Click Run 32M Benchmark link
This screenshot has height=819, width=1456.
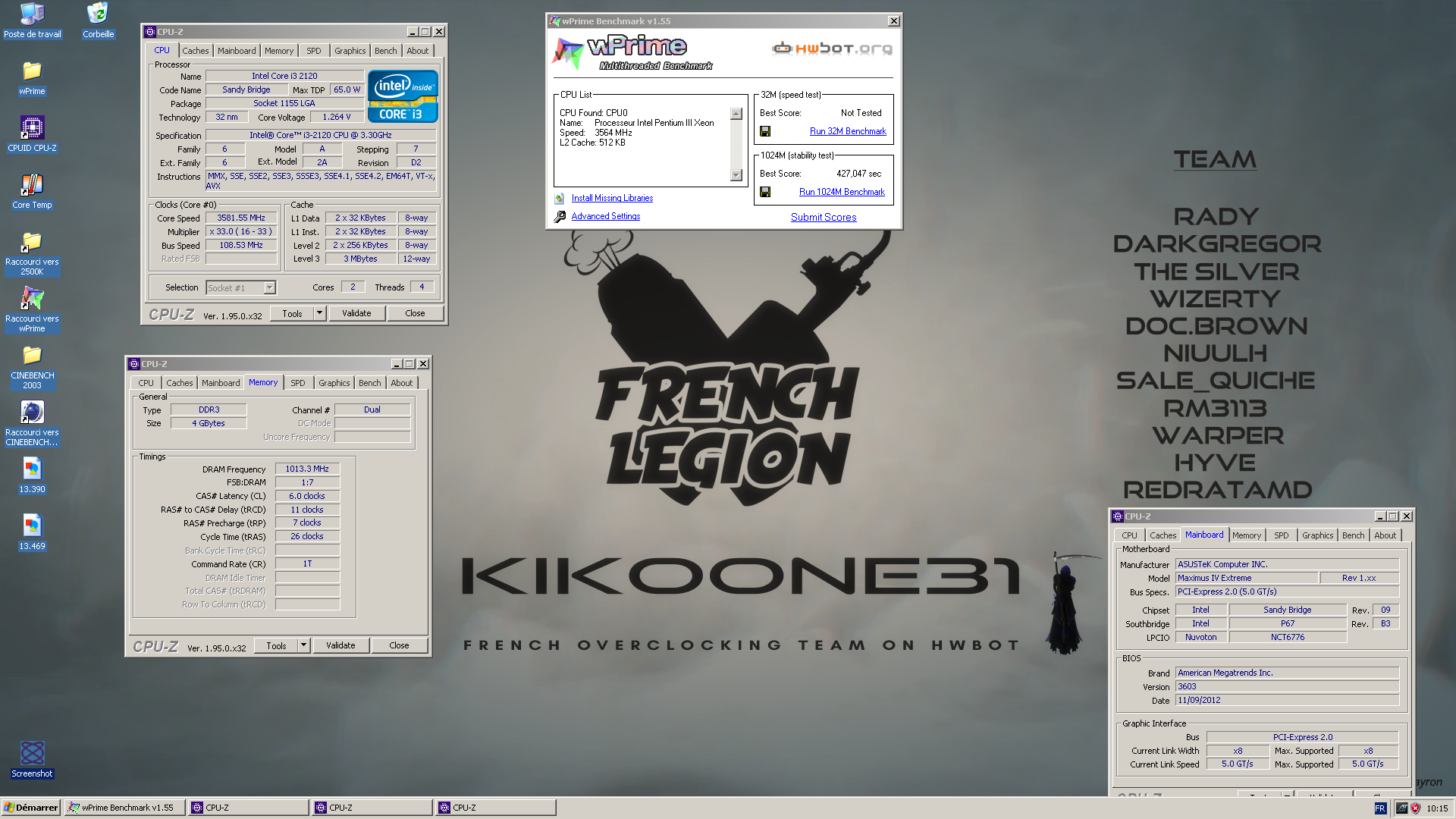848,131
